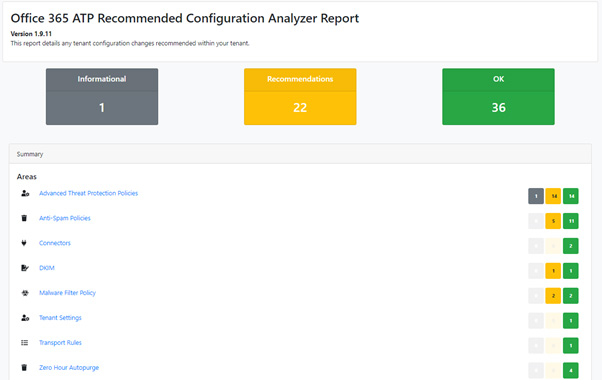Open the Zero Hour Autopurge link
Screen dimensions: 602x380
pyautogui.click(x=69, y=368)
